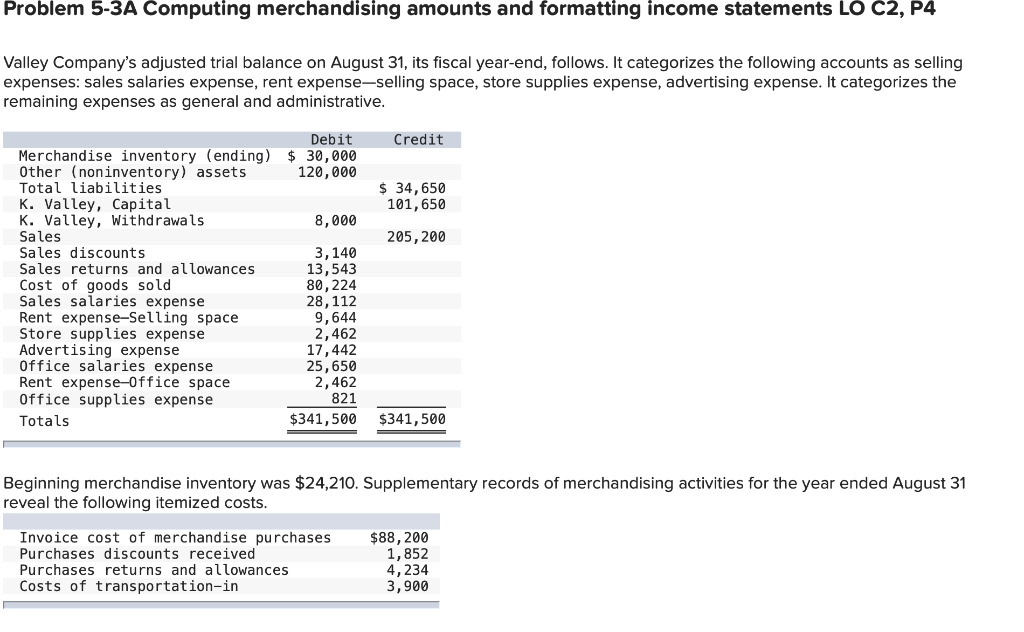Click the Credit column header
Viewport: 1024px width, 632px height.
point(418,139)
